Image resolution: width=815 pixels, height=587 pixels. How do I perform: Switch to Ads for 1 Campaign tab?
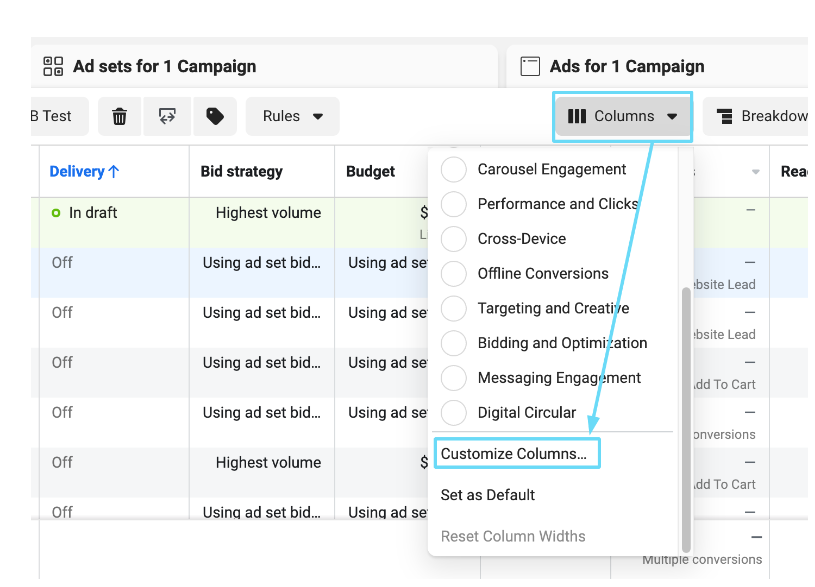click(x=657, y=66)
